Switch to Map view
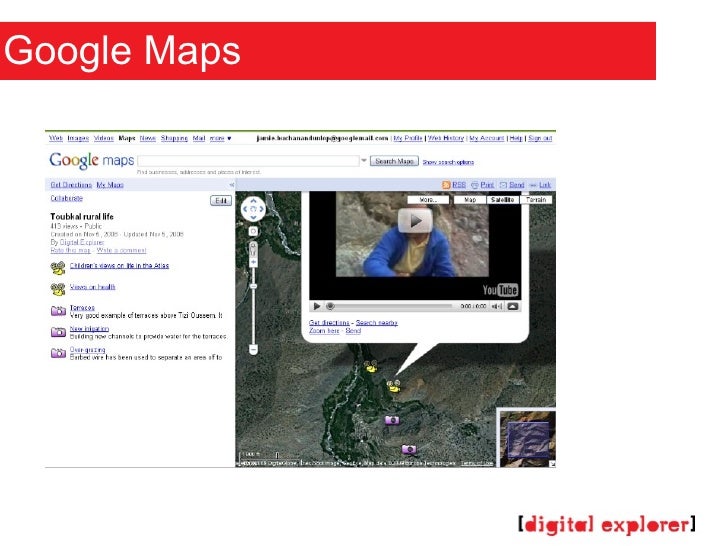This screenshot has width=728, height=546. [469, 200]
